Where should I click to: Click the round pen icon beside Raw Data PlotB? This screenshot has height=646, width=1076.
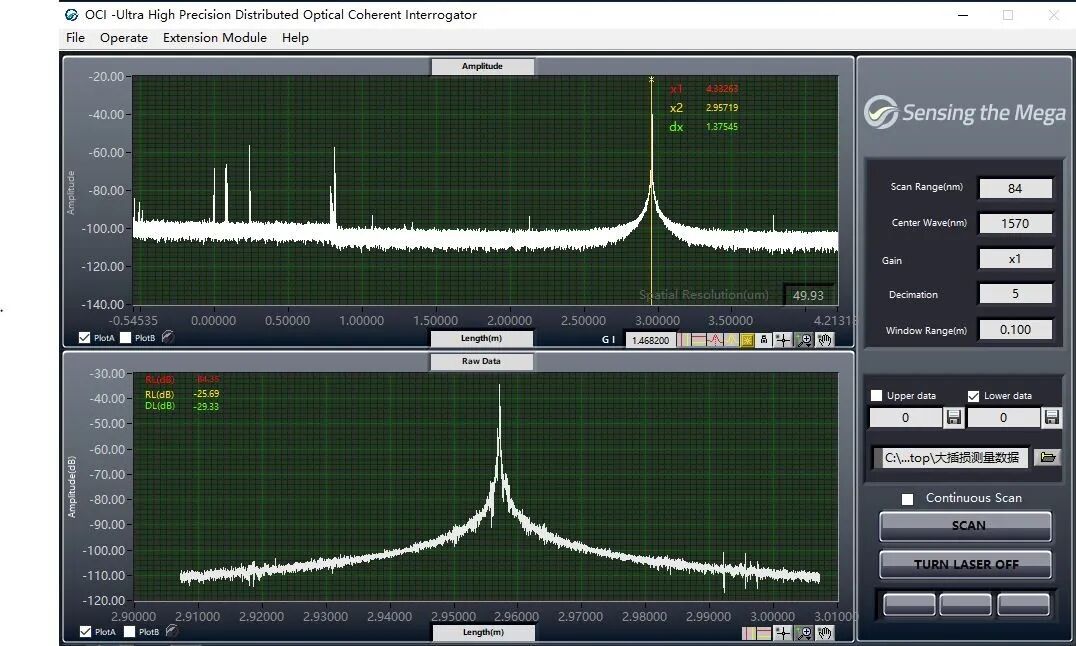tap(172, 631)
